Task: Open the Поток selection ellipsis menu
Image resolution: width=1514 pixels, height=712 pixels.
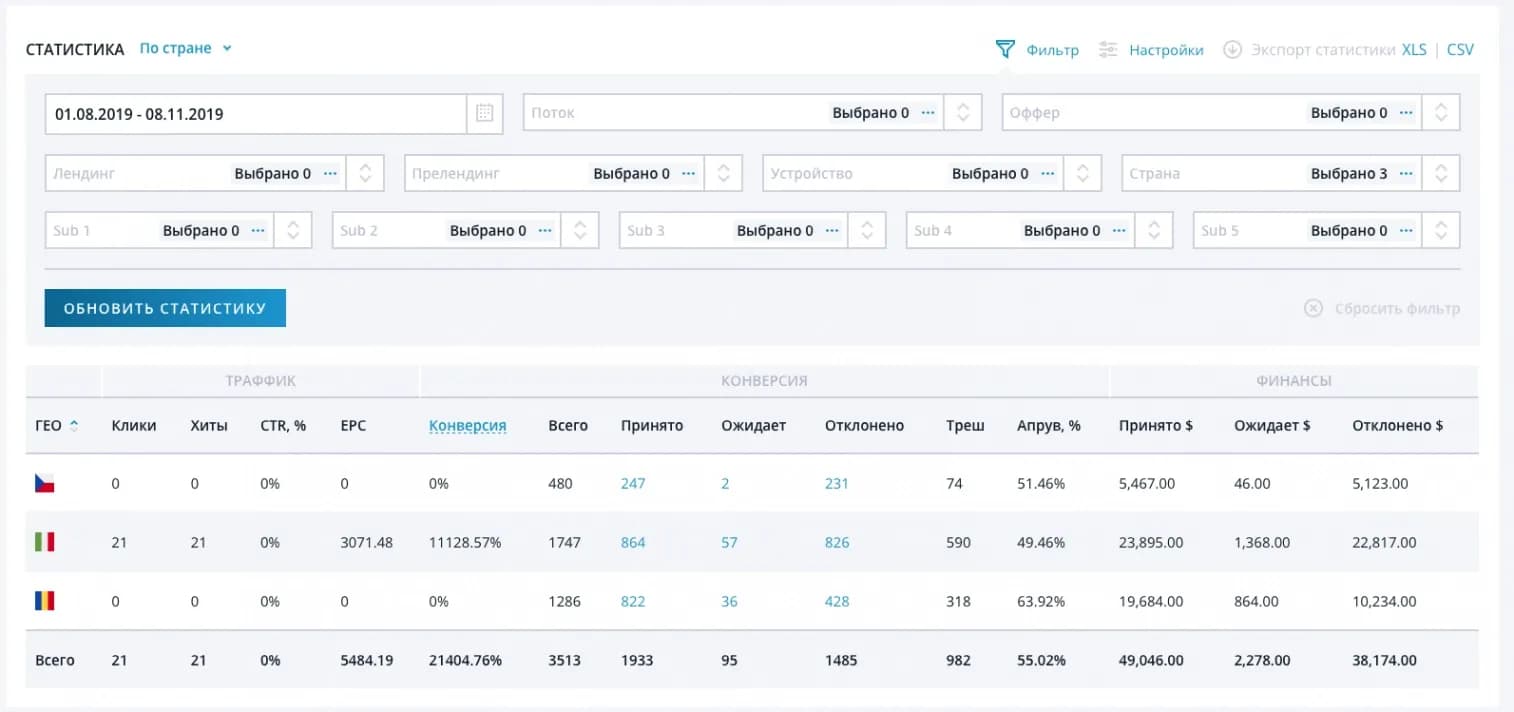Action: [x=928, y=113]
